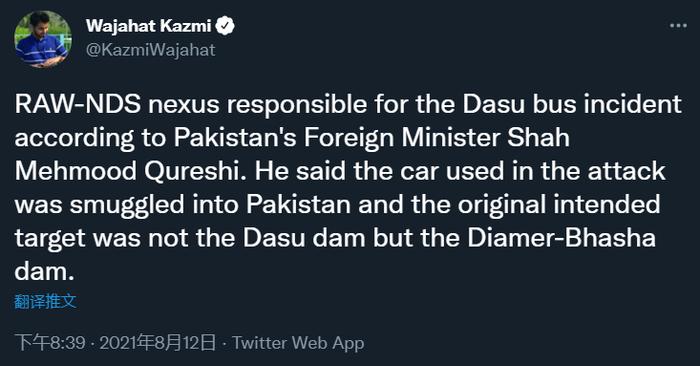Click "Dasu bus incident" in the first line

click(572, 104)
